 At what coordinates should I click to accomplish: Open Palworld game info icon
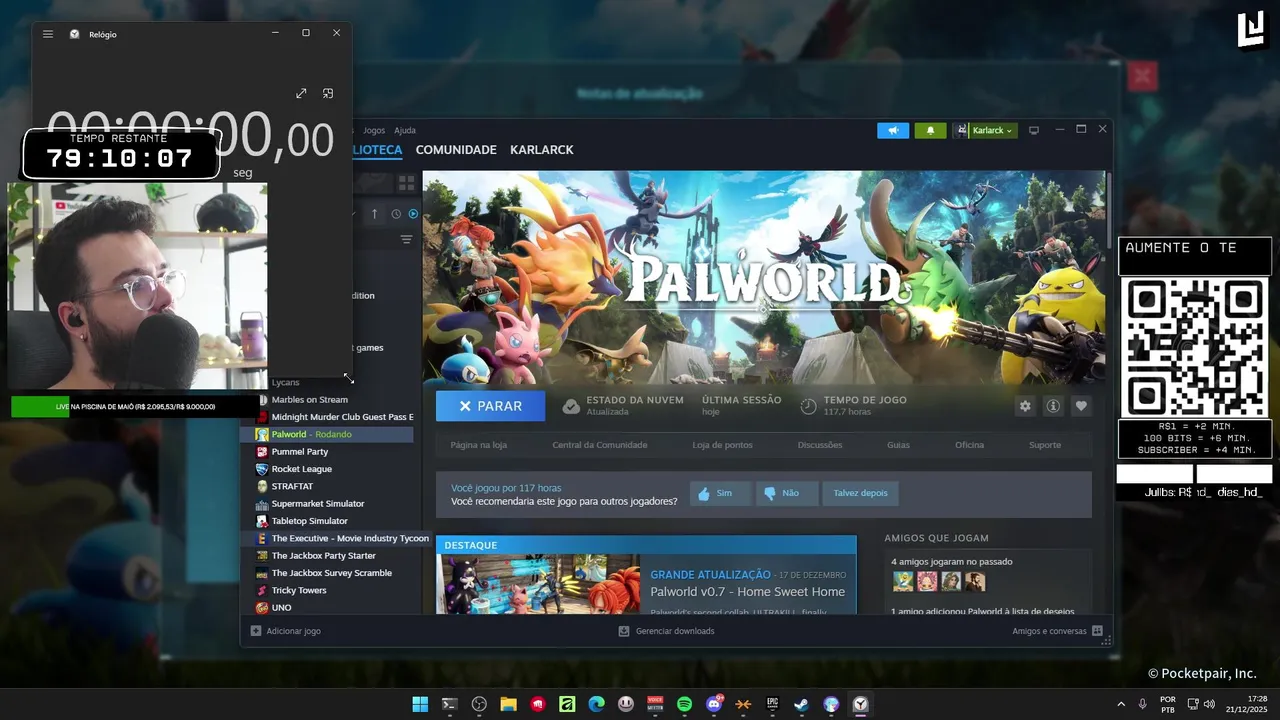pyautogui.click(x=1053, y=406)
